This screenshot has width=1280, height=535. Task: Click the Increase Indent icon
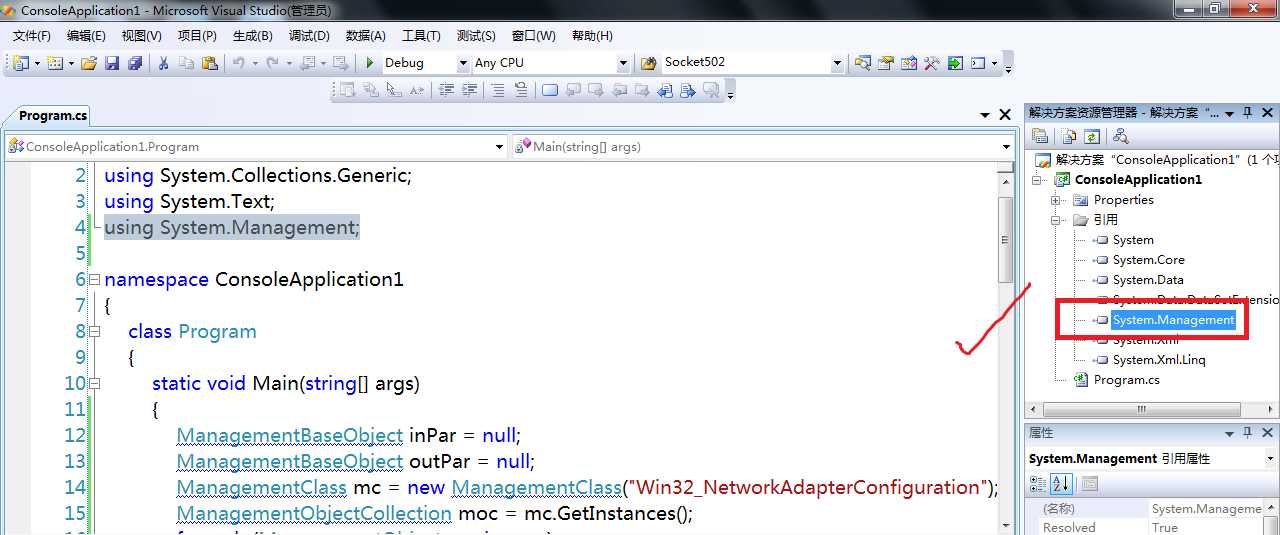[468, 90]
